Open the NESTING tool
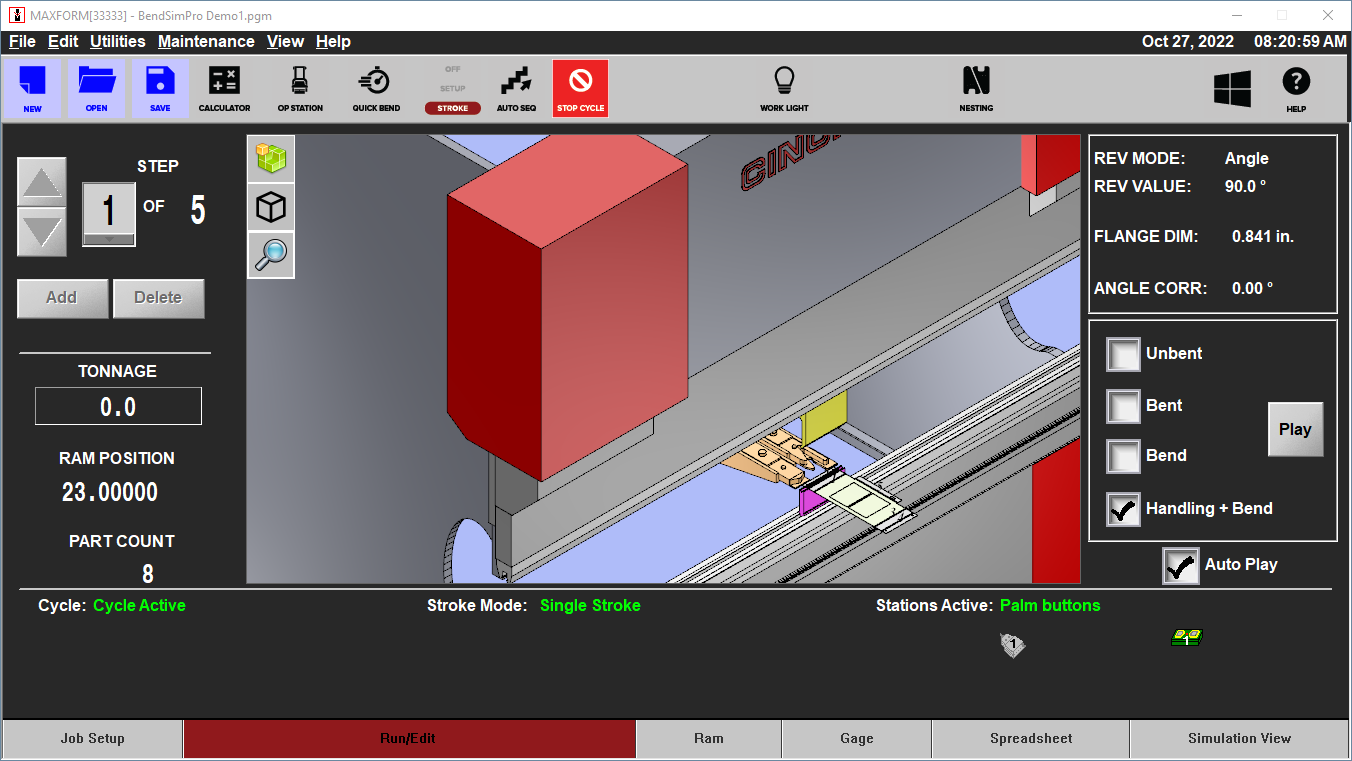 (976, 88)
